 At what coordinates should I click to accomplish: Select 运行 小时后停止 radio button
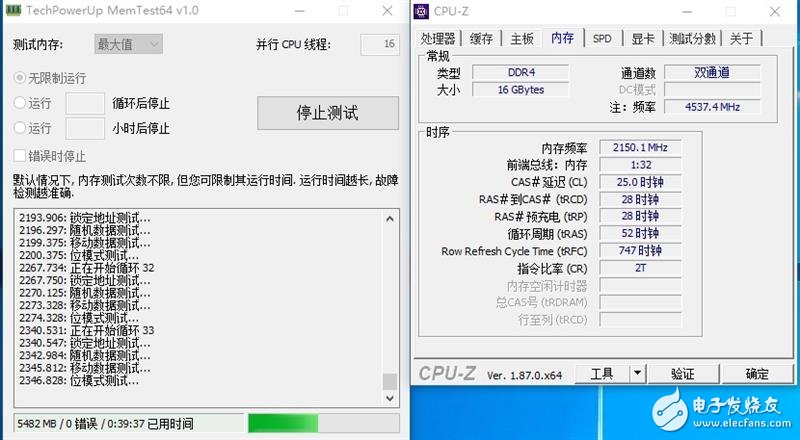20,127
